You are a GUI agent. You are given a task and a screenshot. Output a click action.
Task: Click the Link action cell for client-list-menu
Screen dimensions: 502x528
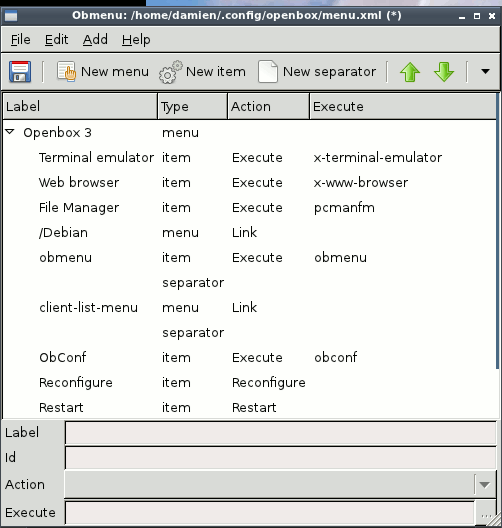(244, 307)
